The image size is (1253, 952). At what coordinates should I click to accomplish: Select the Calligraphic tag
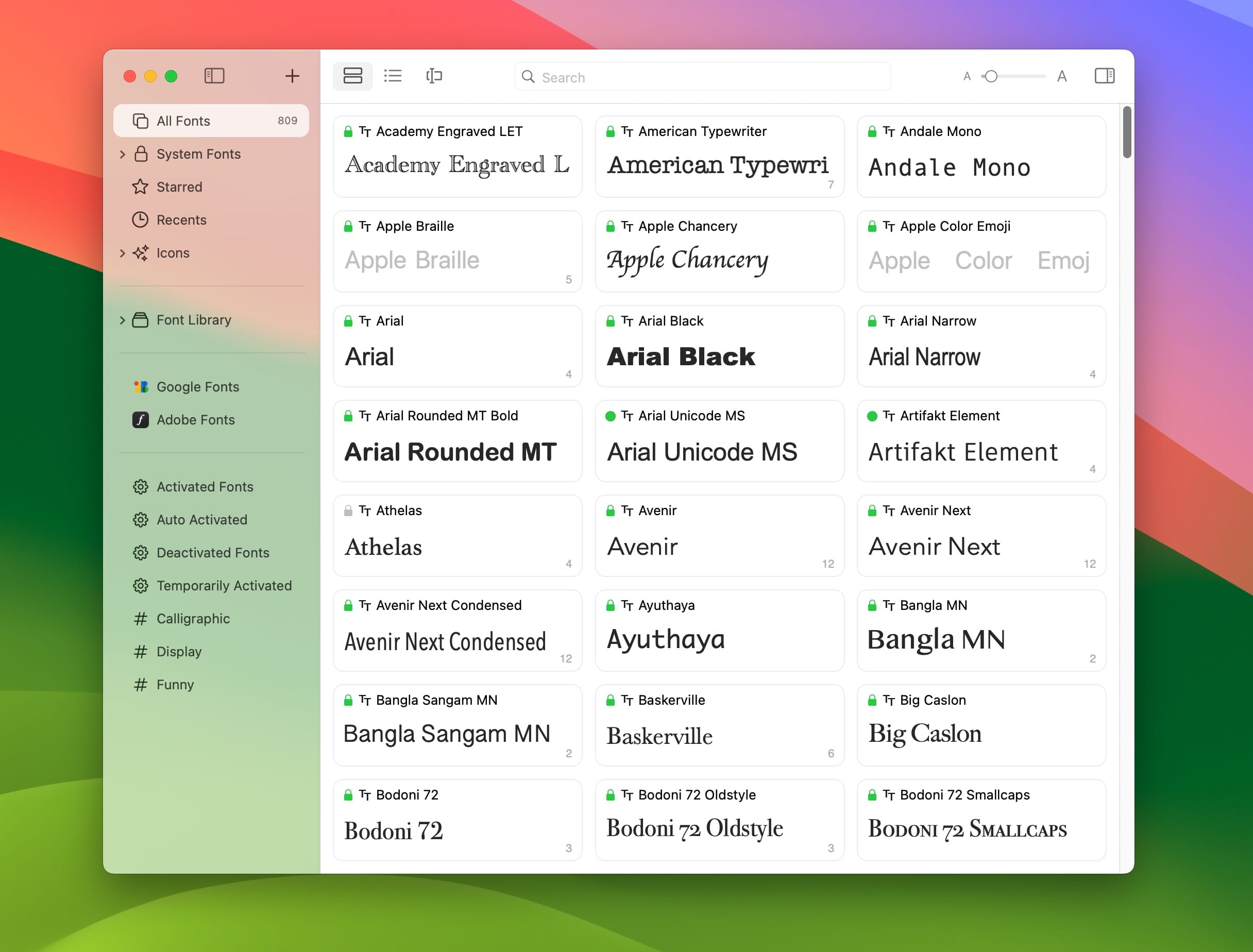(x=193, y=619)
